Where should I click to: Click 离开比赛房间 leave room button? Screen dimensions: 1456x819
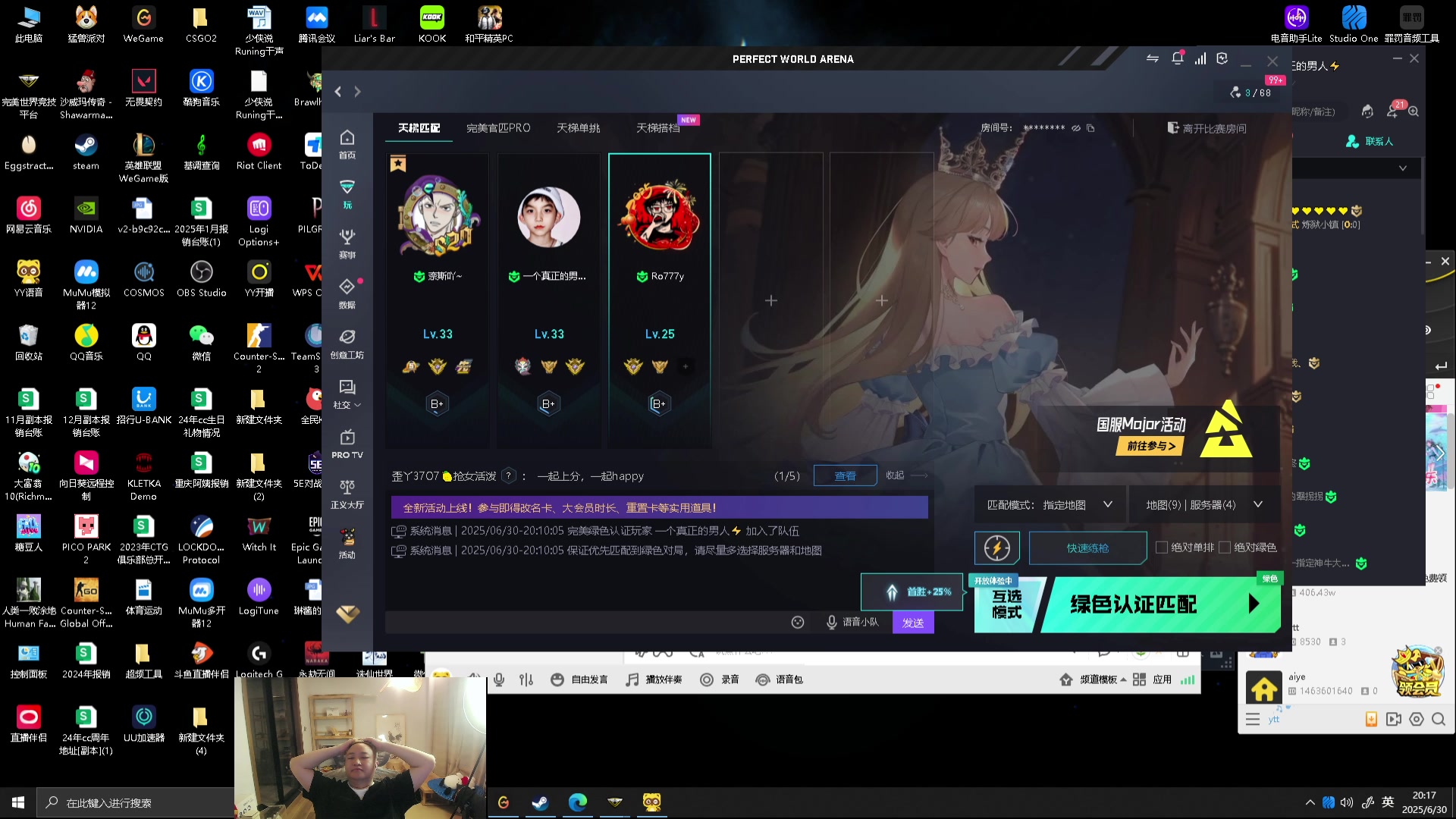tap(1207, 128)
